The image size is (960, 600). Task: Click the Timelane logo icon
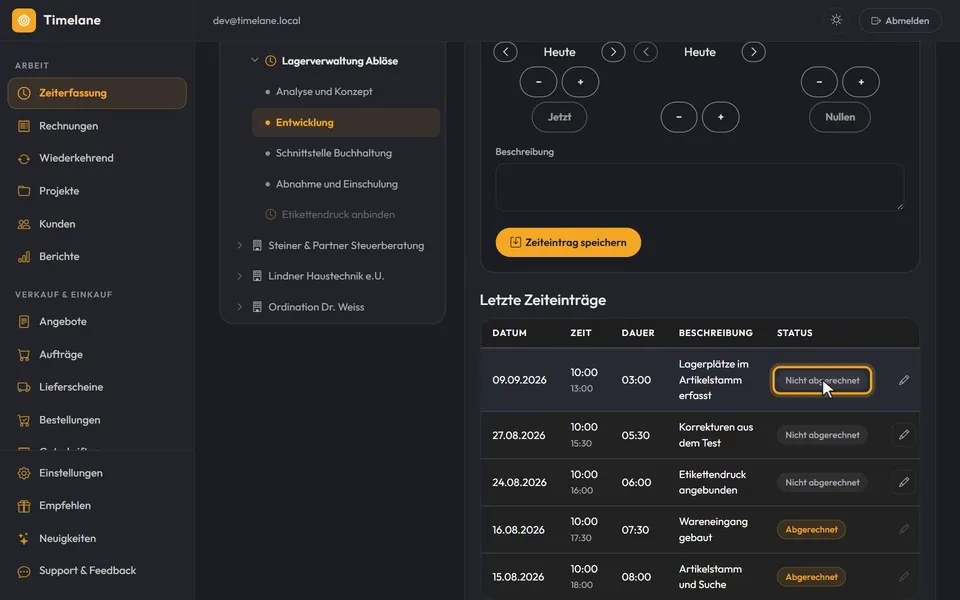(x=24, y=20)
